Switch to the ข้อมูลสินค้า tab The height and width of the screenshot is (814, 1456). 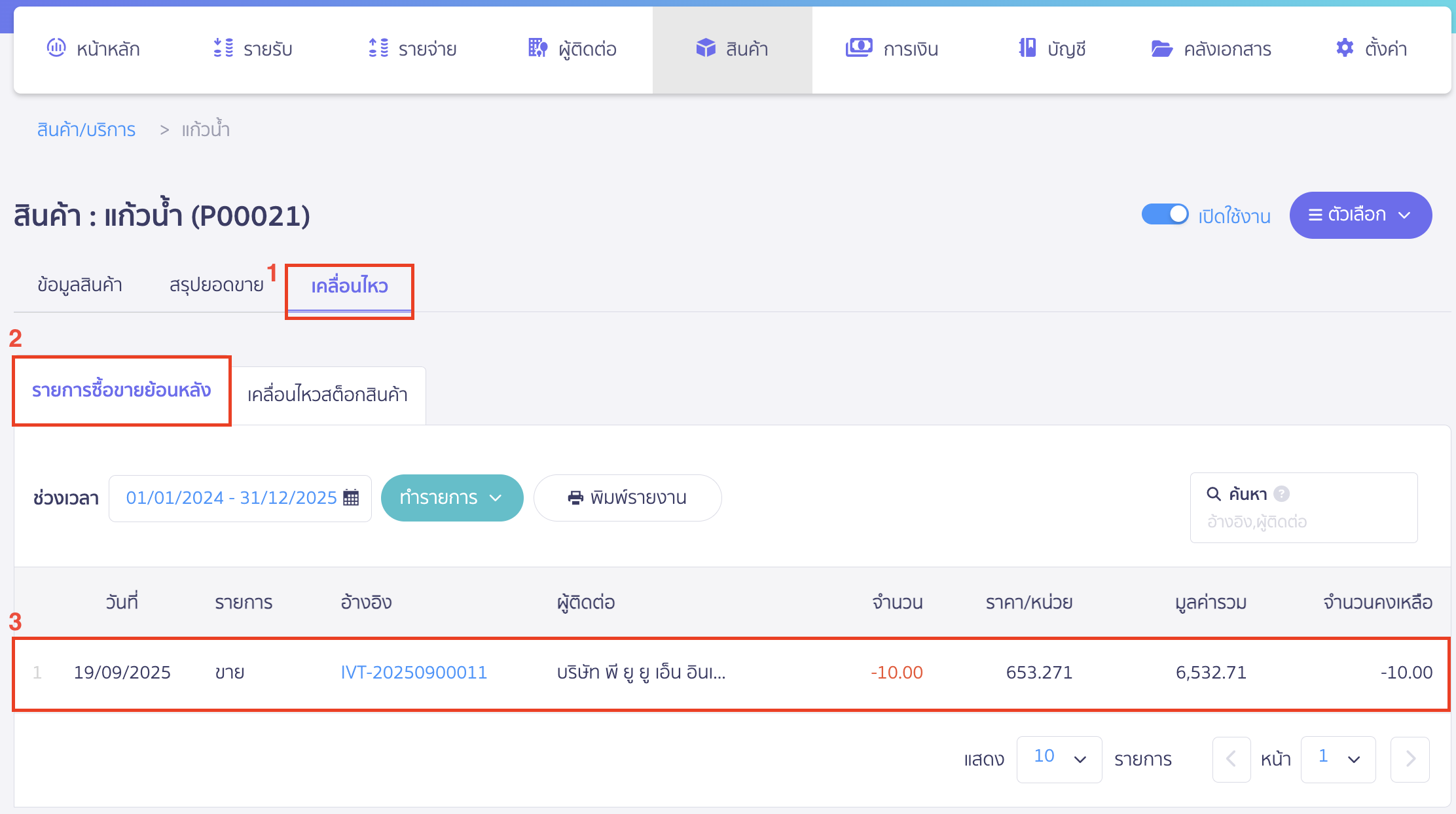[x=80, y=285]
